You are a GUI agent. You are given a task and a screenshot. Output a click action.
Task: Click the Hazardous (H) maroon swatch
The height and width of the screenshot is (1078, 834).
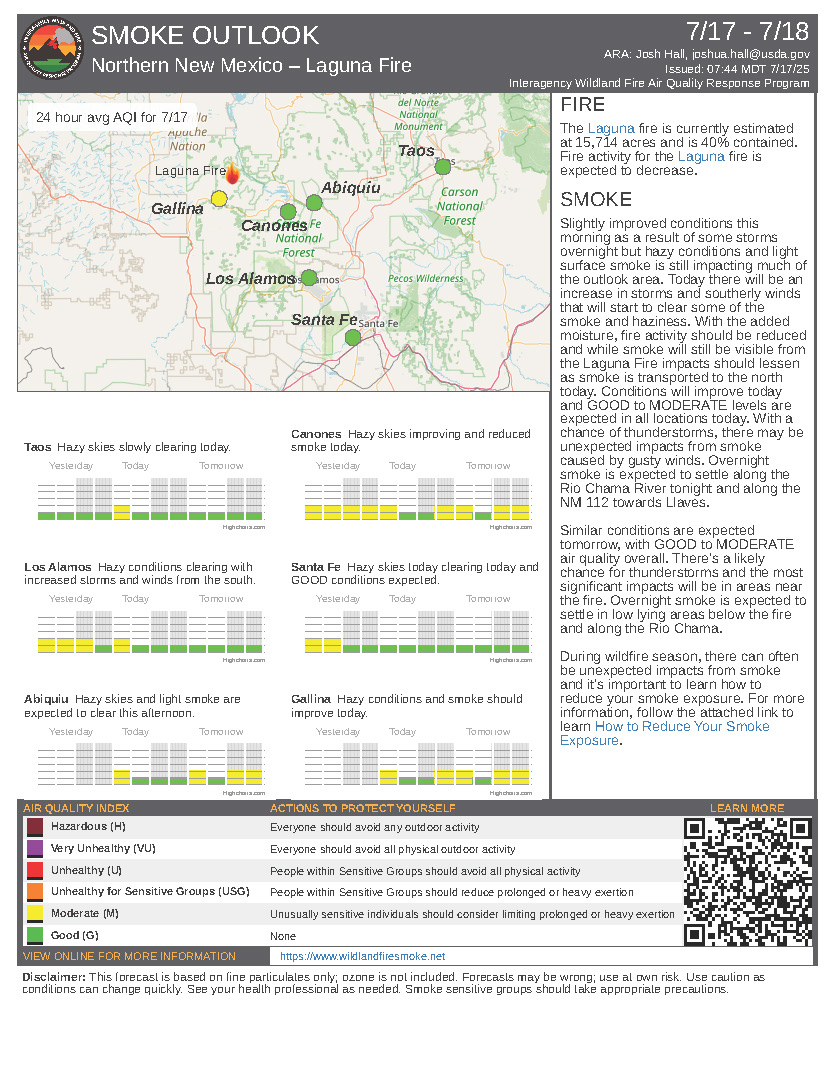(x=35, y=826)
